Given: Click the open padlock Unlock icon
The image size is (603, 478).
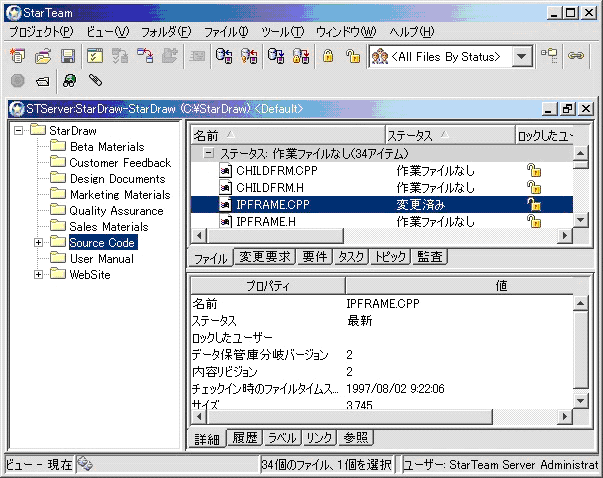Looking at the screenshot, I should point(353,56).
